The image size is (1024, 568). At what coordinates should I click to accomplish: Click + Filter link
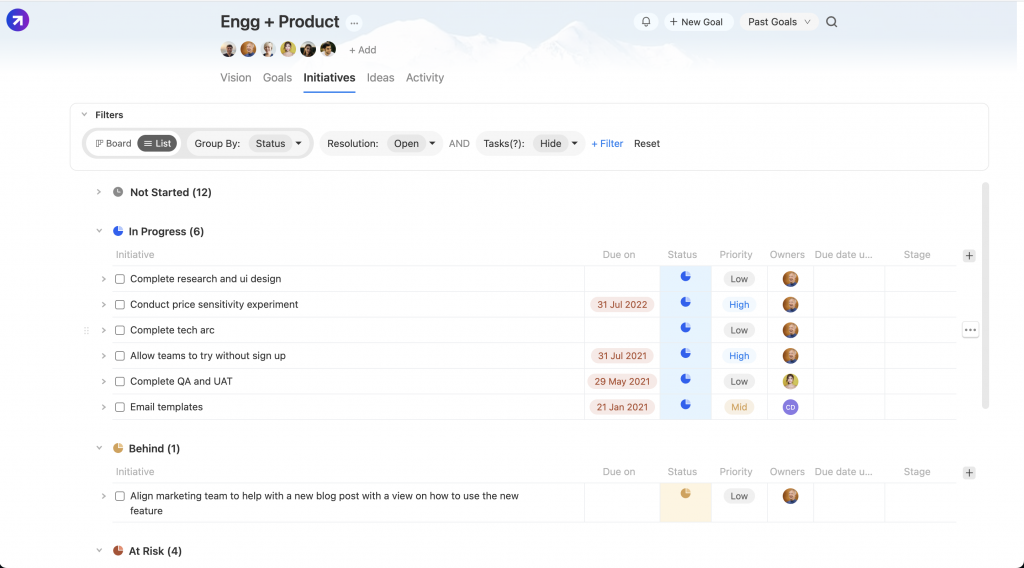(x=607, y=143)
